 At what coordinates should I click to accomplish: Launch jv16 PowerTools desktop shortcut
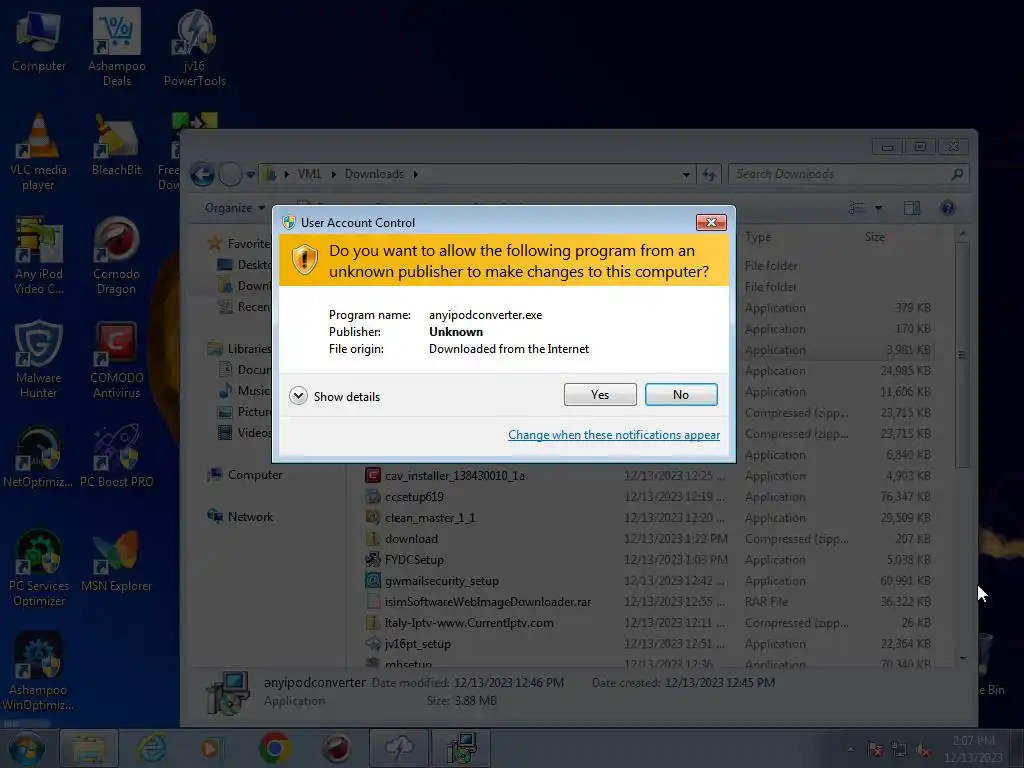click(195, 48)
